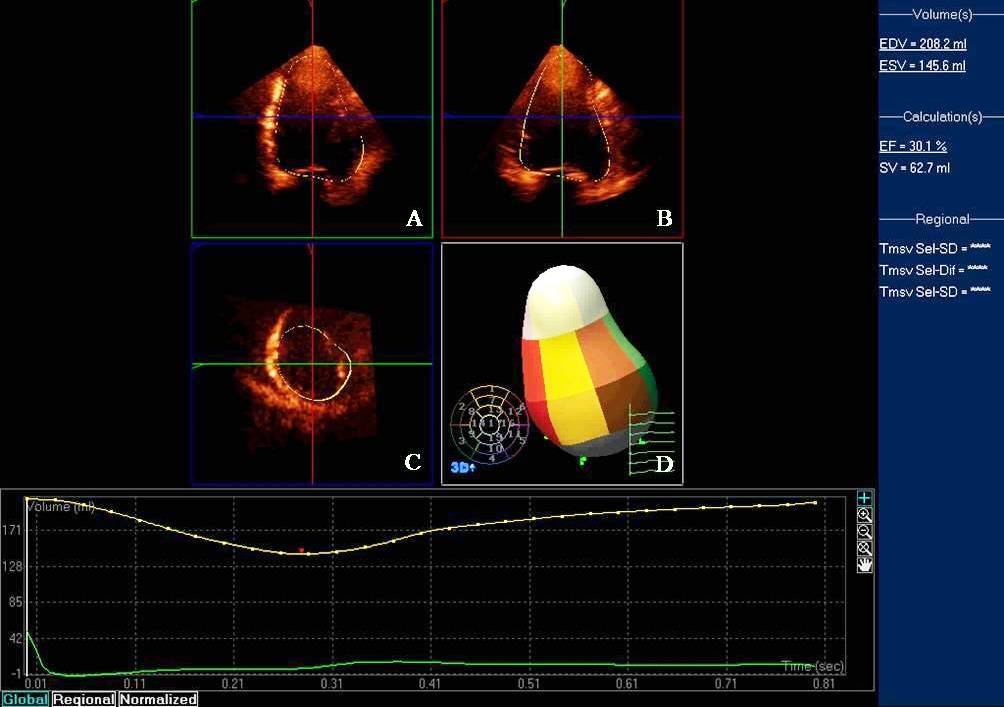Switch to the Global tab

pyautogui.click(x=26, y=699)
